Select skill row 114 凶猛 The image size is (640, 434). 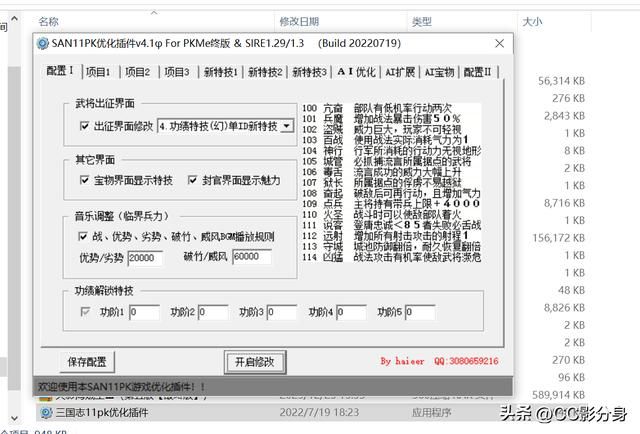point(391,257)
